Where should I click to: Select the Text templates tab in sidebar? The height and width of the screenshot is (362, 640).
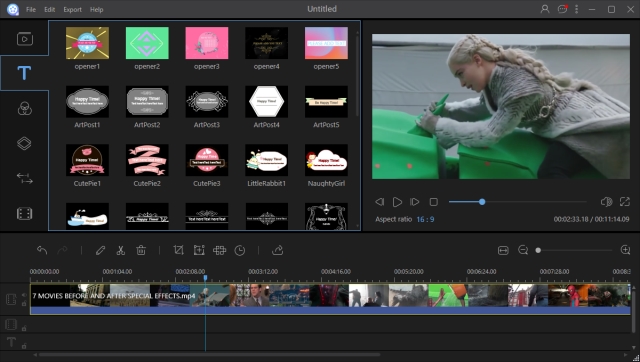tap(24, 73)
